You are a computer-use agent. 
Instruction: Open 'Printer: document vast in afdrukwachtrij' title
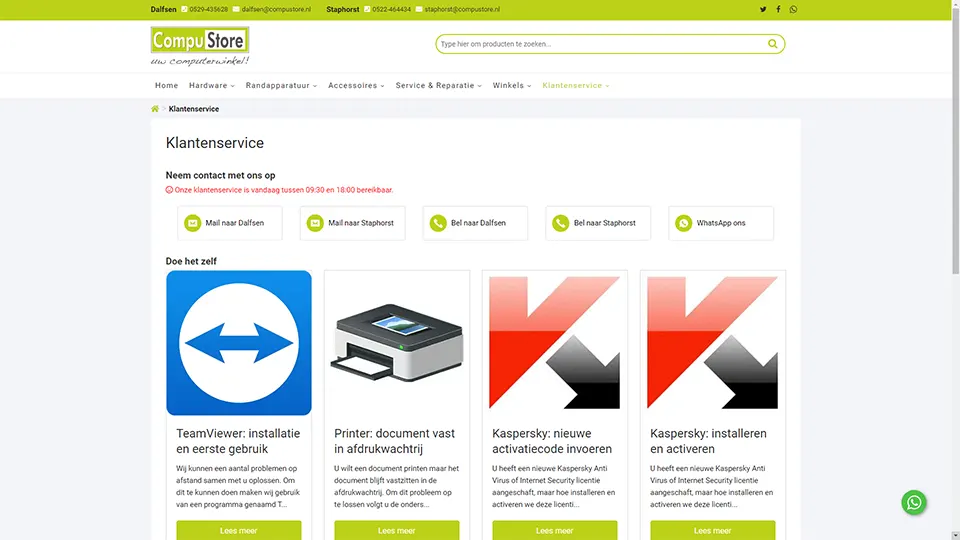394,441
